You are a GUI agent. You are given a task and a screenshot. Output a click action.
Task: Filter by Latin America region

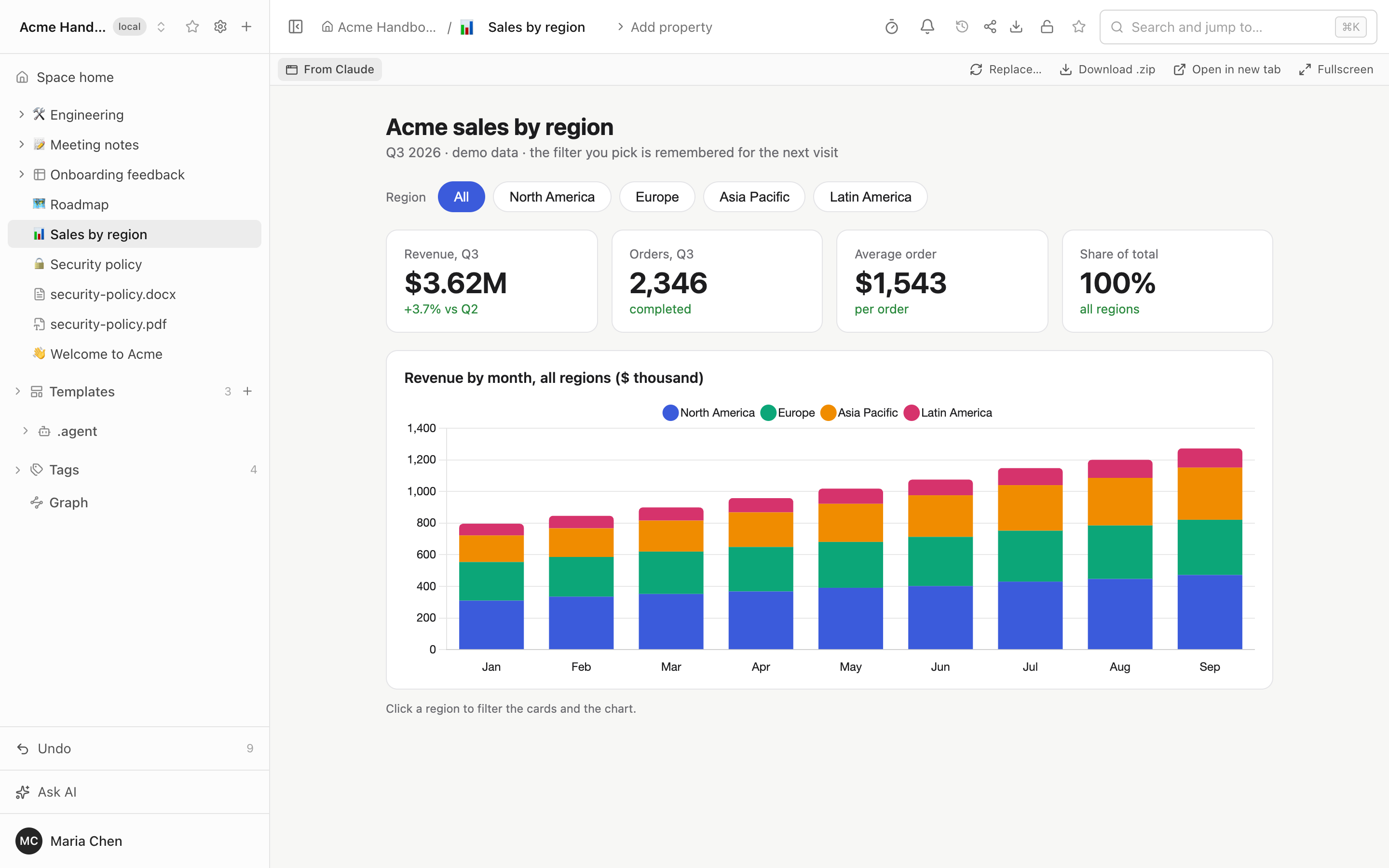(x=870, y=197)
